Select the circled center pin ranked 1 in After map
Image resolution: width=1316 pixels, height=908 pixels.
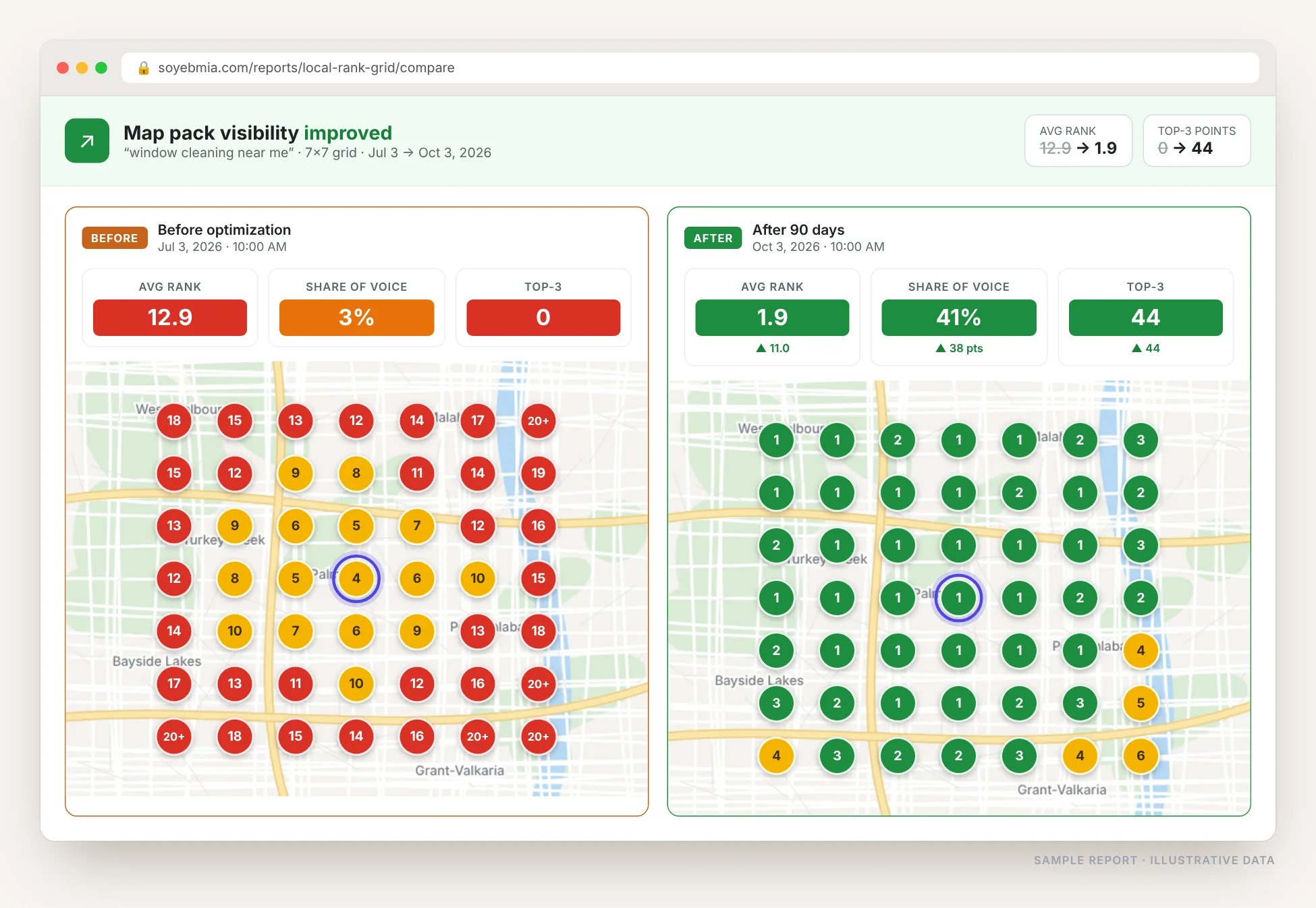958,598
